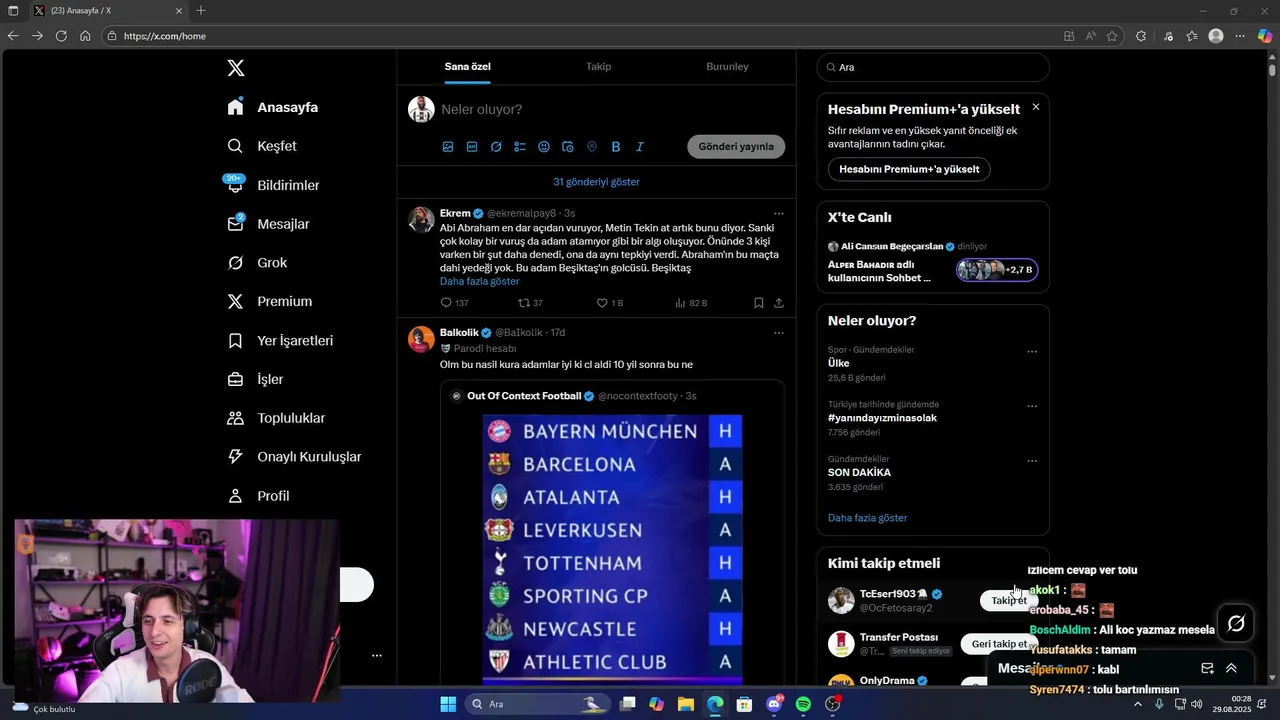The image size is (1280, 720).
Task: Open Grok floating button
Action: [1236, 624]
